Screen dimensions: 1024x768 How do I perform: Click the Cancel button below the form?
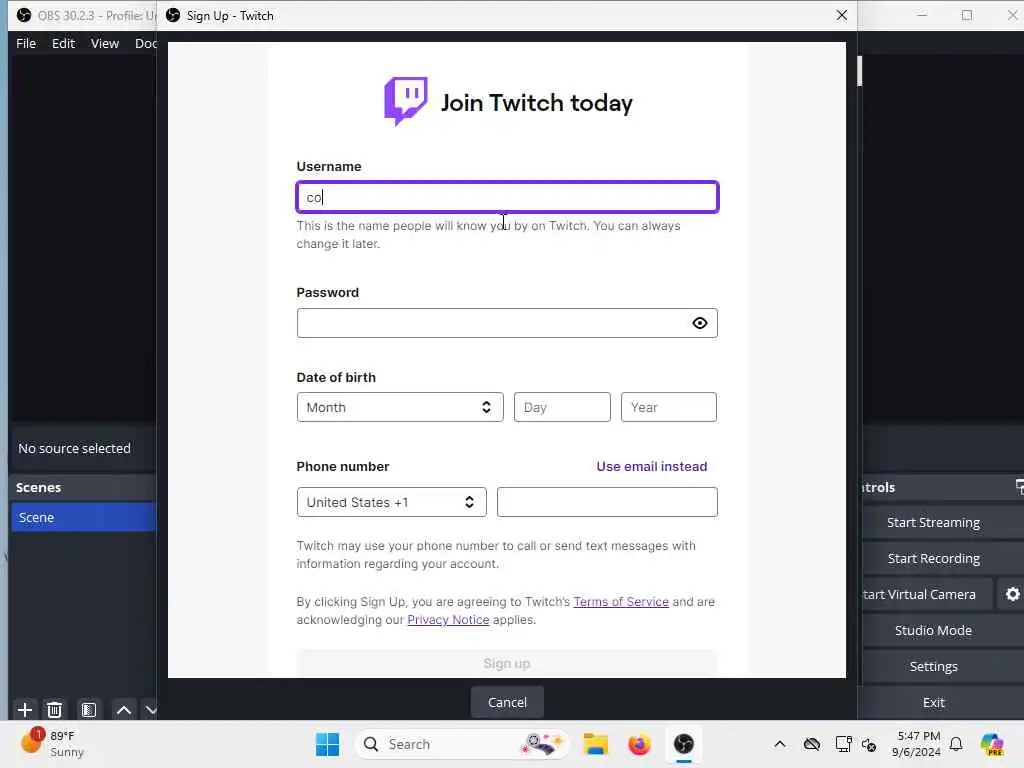click(507, 702)
